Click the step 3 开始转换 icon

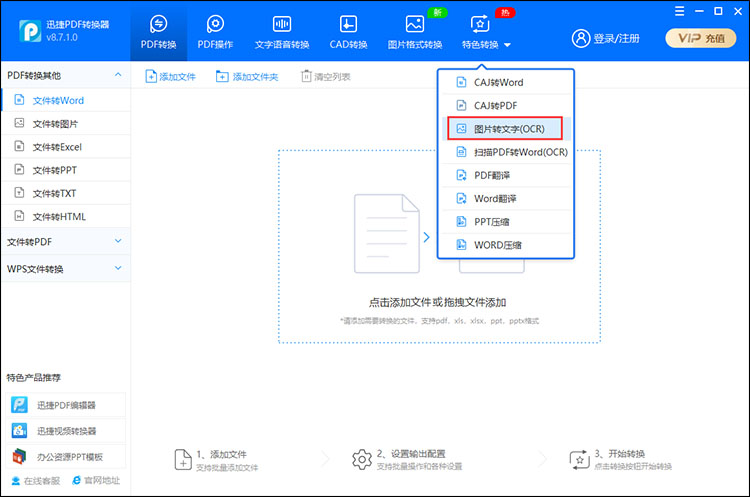tap(579, 460)
